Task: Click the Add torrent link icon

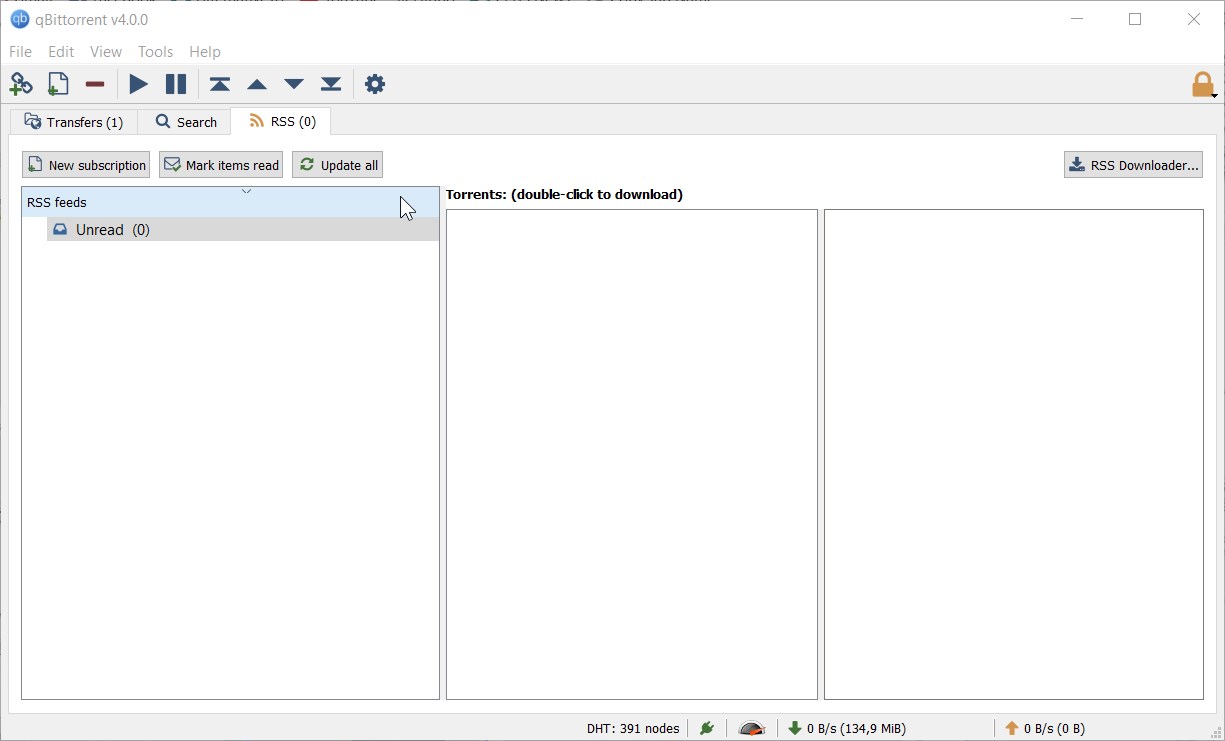Action: pyautogui.click(x=21, y=85)
